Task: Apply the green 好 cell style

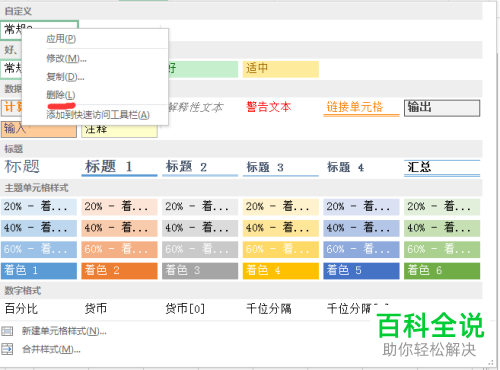Action: [203, 69]
